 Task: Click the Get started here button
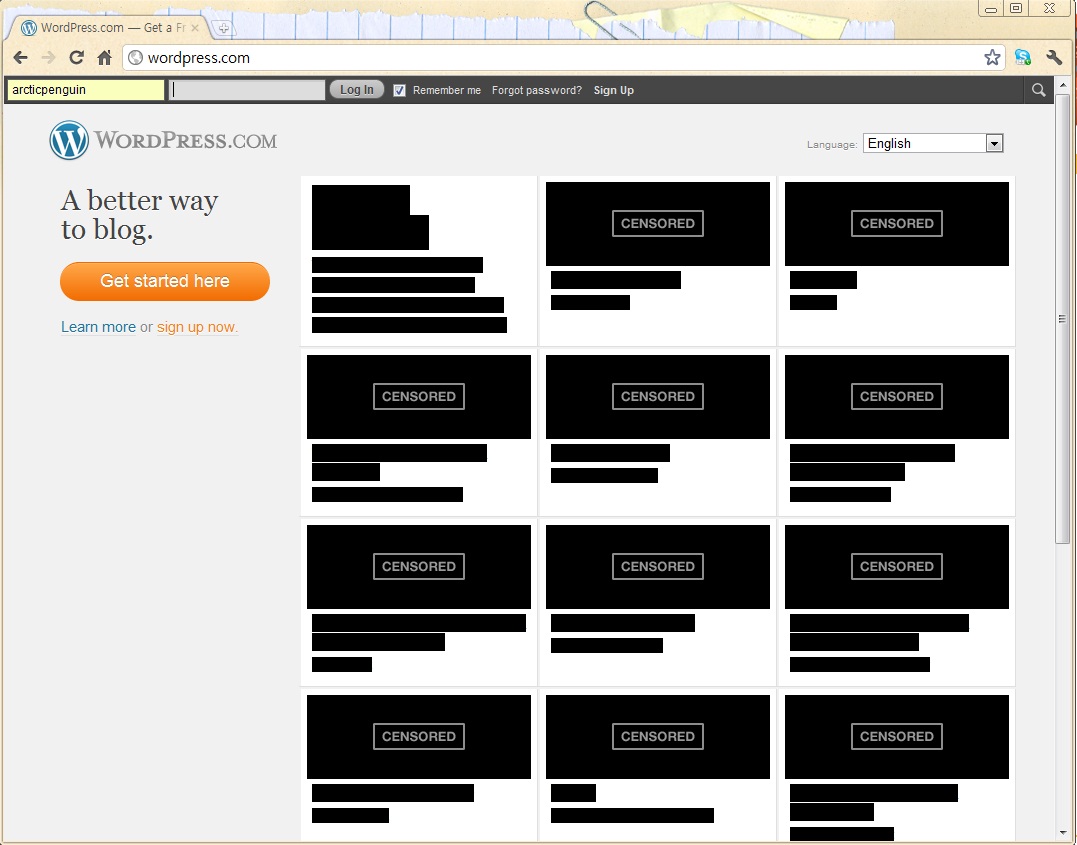[x=165, y=281]
